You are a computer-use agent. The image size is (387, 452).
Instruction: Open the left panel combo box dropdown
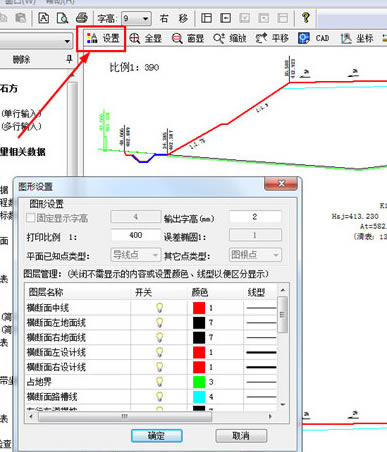coord(67,41)
